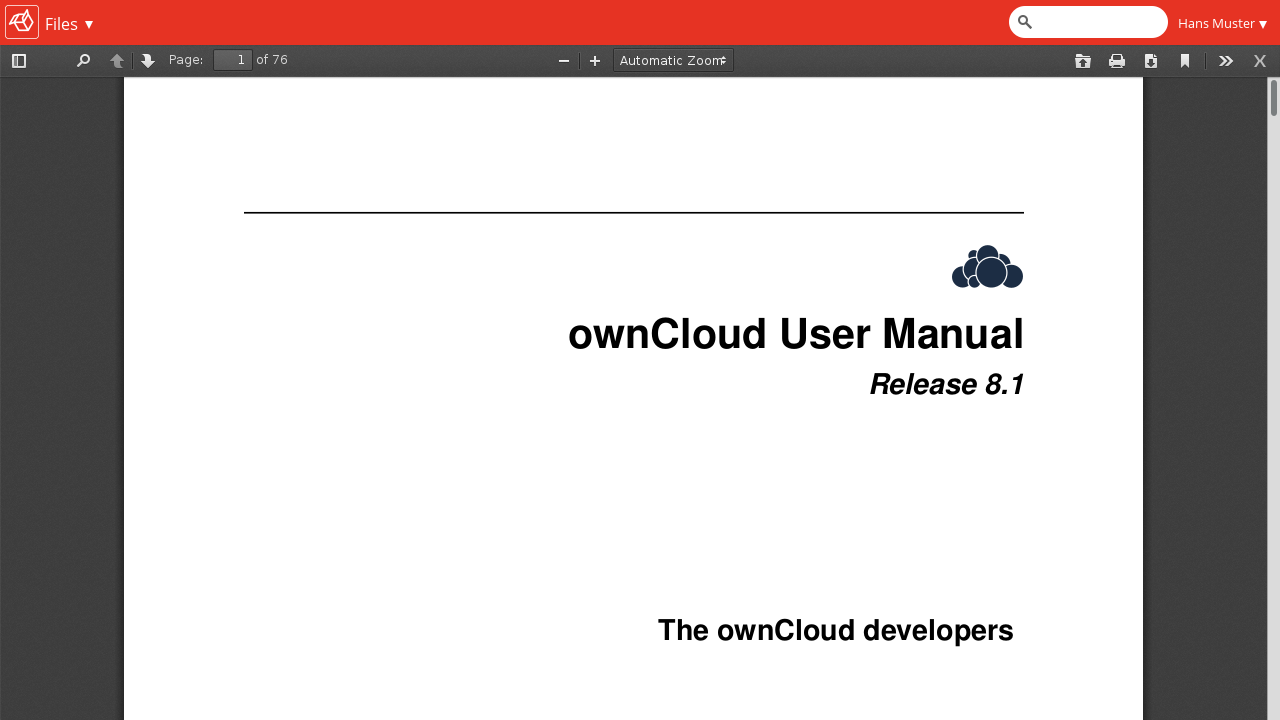Click the vertical scrollbar thumb
The image size is (1280, 720).
click(1274, 98)
